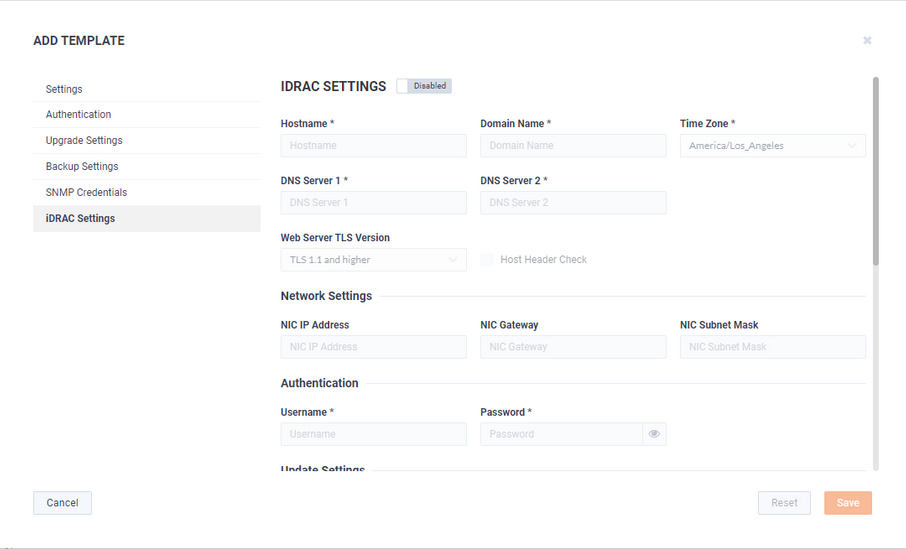Toggle the iDRAC Settings Disabled switch
Viewport: 906px width, 549px height.
pos(424,86)
